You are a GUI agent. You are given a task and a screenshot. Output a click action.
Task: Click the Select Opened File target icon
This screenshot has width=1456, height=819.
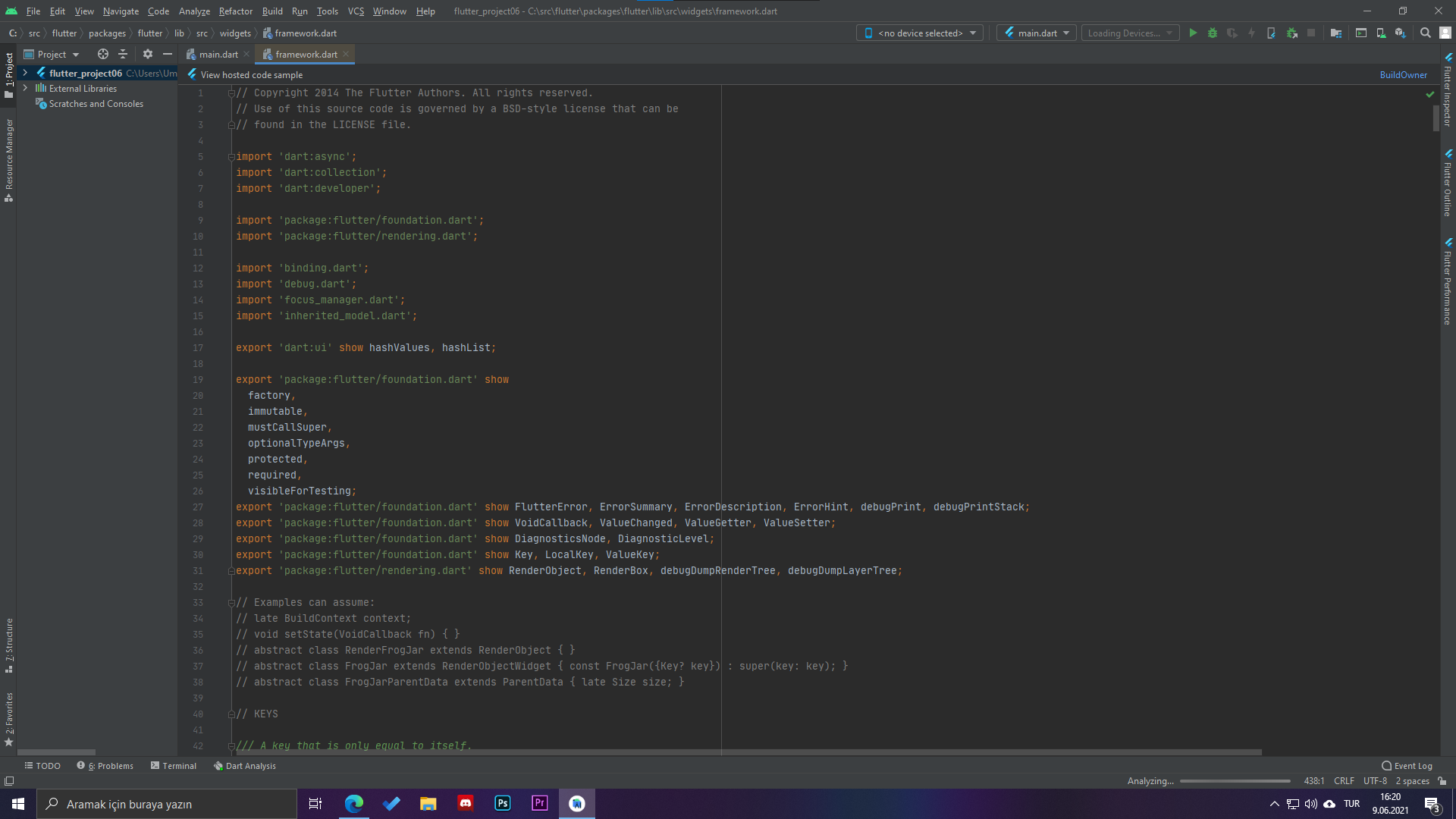point(103,55)
